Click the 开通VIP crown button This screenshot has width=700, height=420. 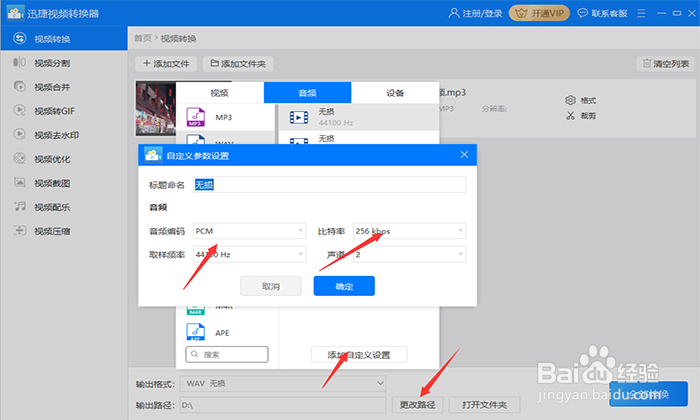539,13
